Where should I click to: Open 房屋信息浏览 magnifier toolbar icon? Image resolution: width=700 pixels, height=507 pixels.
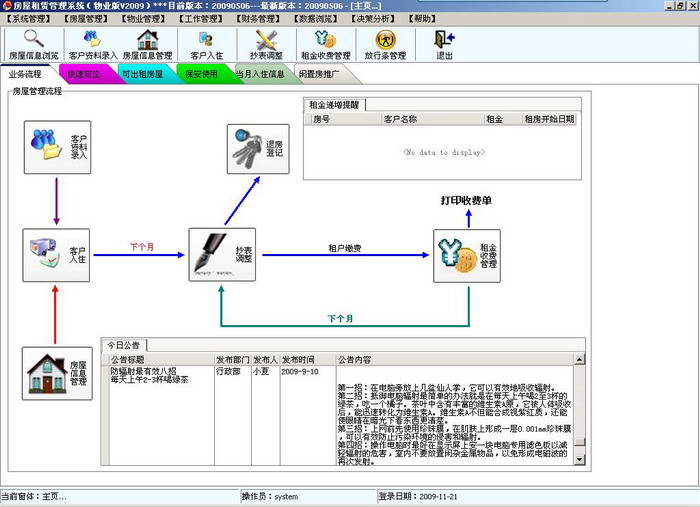click(34, 45)
